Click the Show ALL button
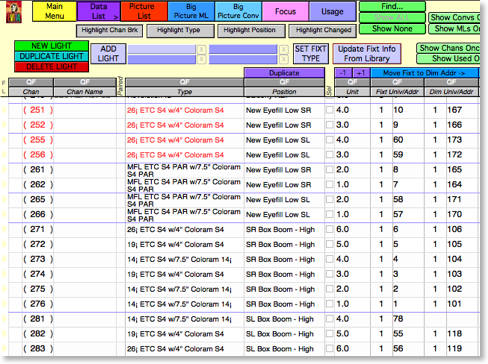The width and height of the screenshot is (488, 364). [392, 18]
